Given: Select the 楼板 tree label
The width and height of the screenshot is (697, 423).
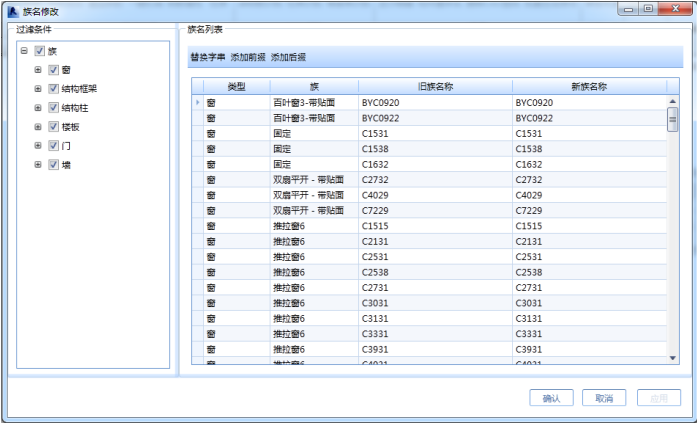Looking at the screenshot, I should coord(70,127).
